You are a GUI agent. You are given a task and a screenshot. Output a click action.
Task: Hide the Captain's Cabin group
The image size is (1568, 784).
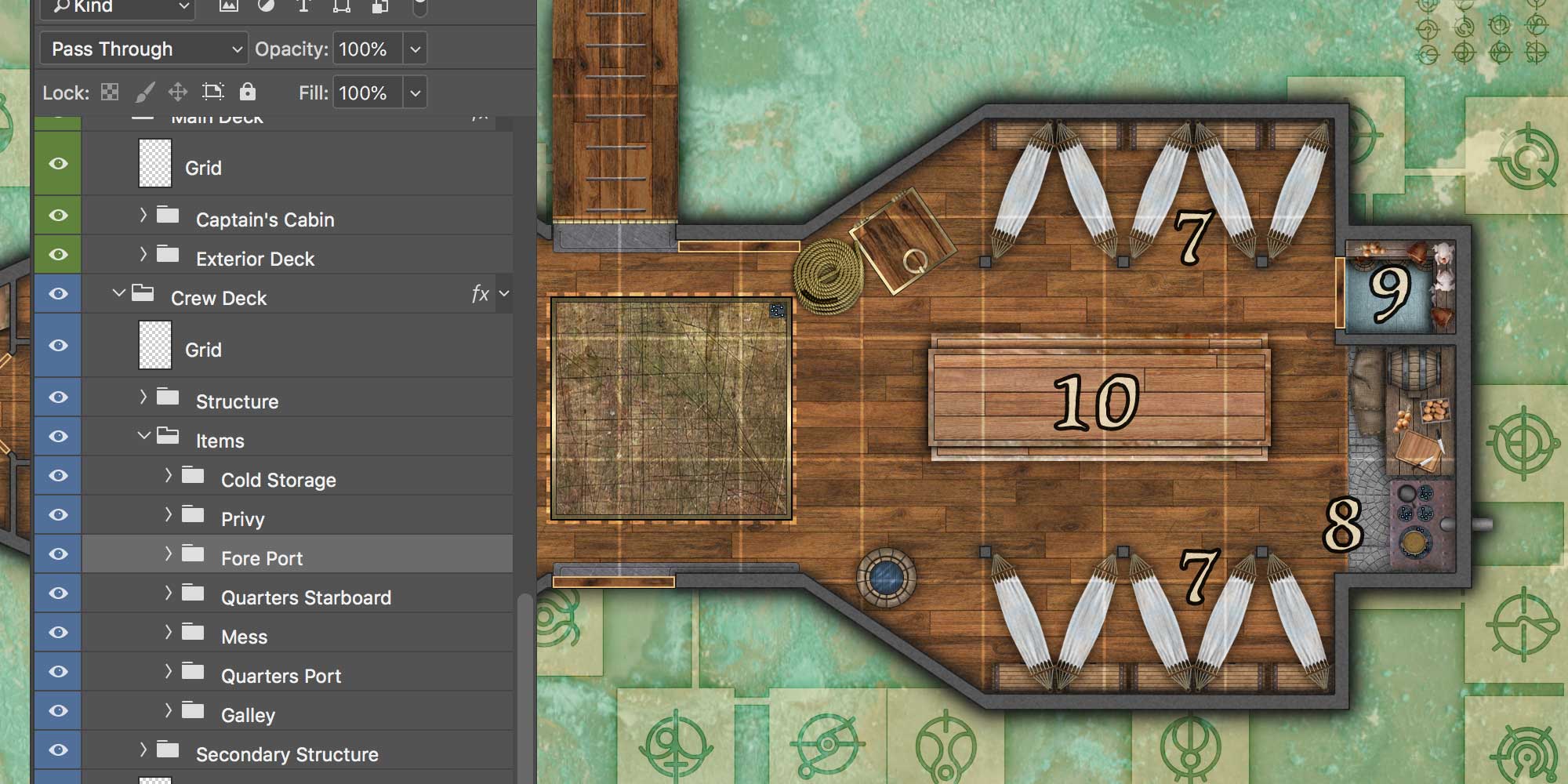tap(58, 216)
